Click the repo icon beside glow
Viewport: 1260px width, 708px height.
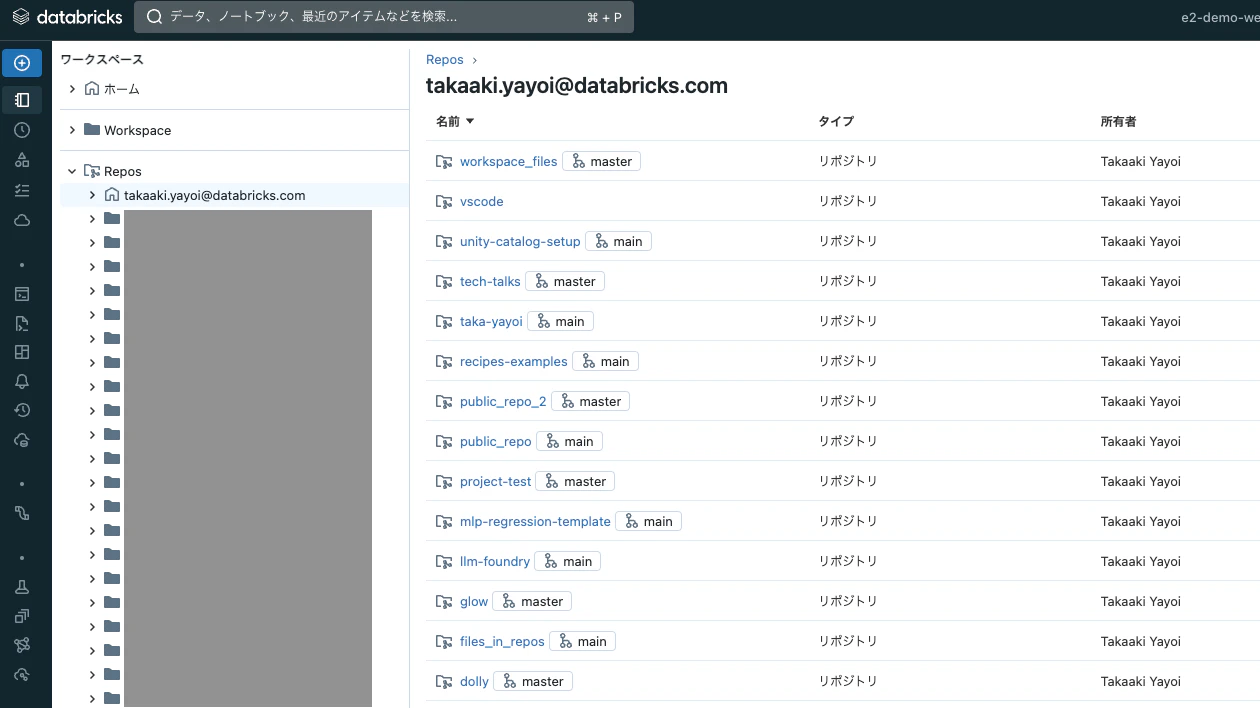coord(444,601)
